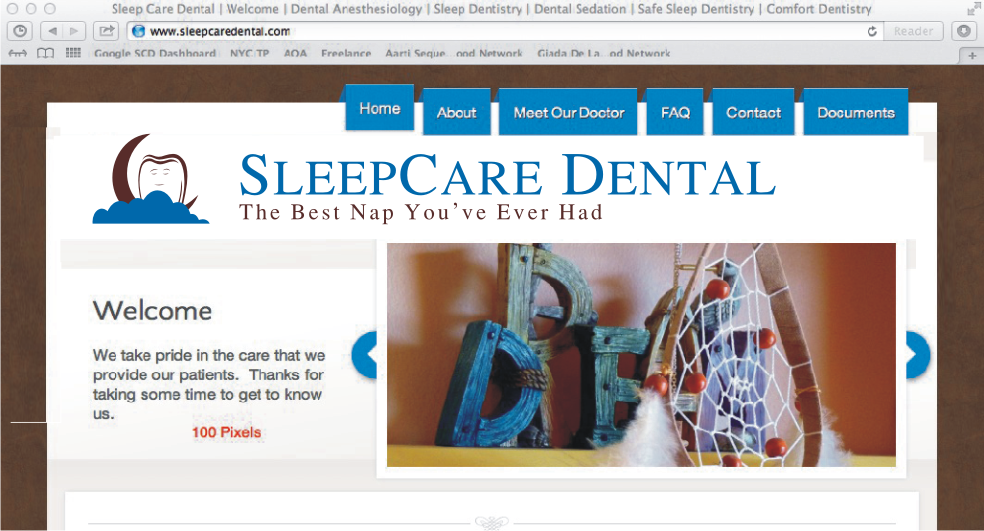Screen dimensions: 984x531
Task: Open the downloads icon at toolbar right
Action: pos(965,31)
